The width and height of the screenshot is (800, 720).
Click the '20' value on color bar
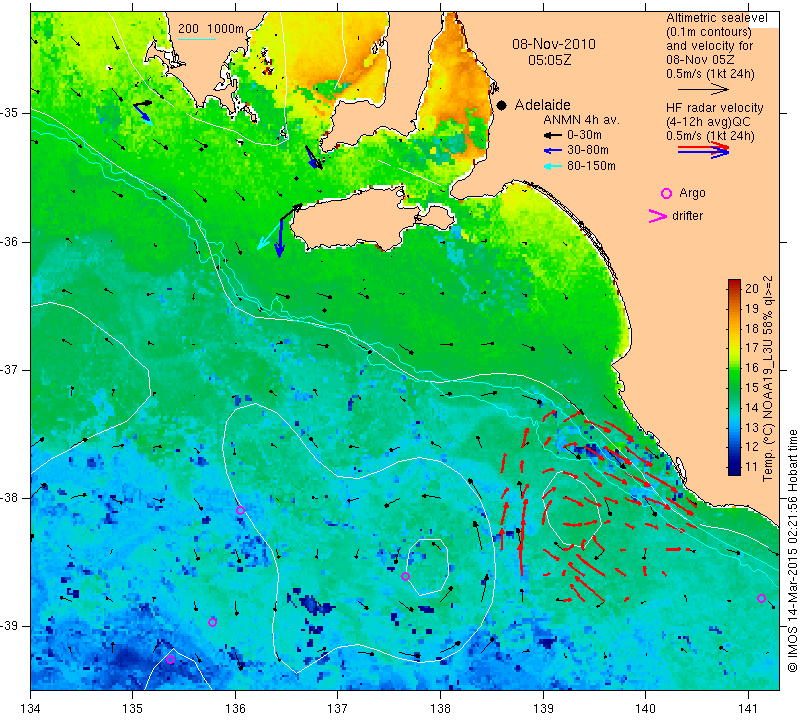pos(752,289)
